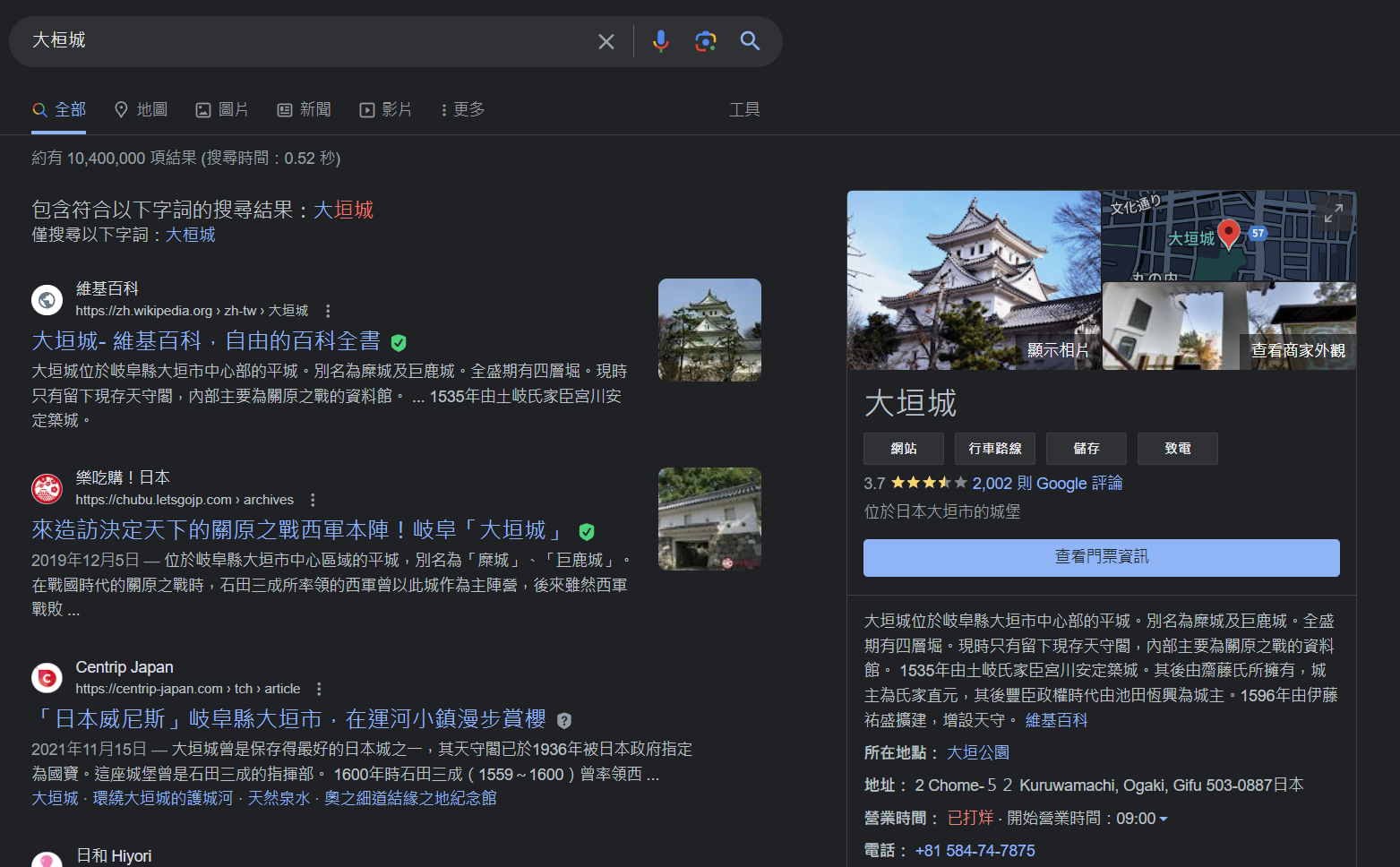Click the 儲存 save button
This screenshot has height=867, width=1400.
pyautogui.click(x=1087, y=449)
